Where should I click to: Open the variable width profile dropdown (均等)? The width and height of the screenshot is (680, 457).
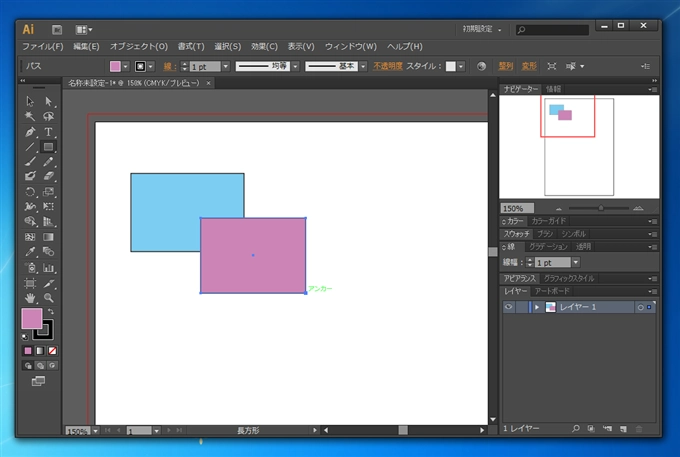(295, 66)
